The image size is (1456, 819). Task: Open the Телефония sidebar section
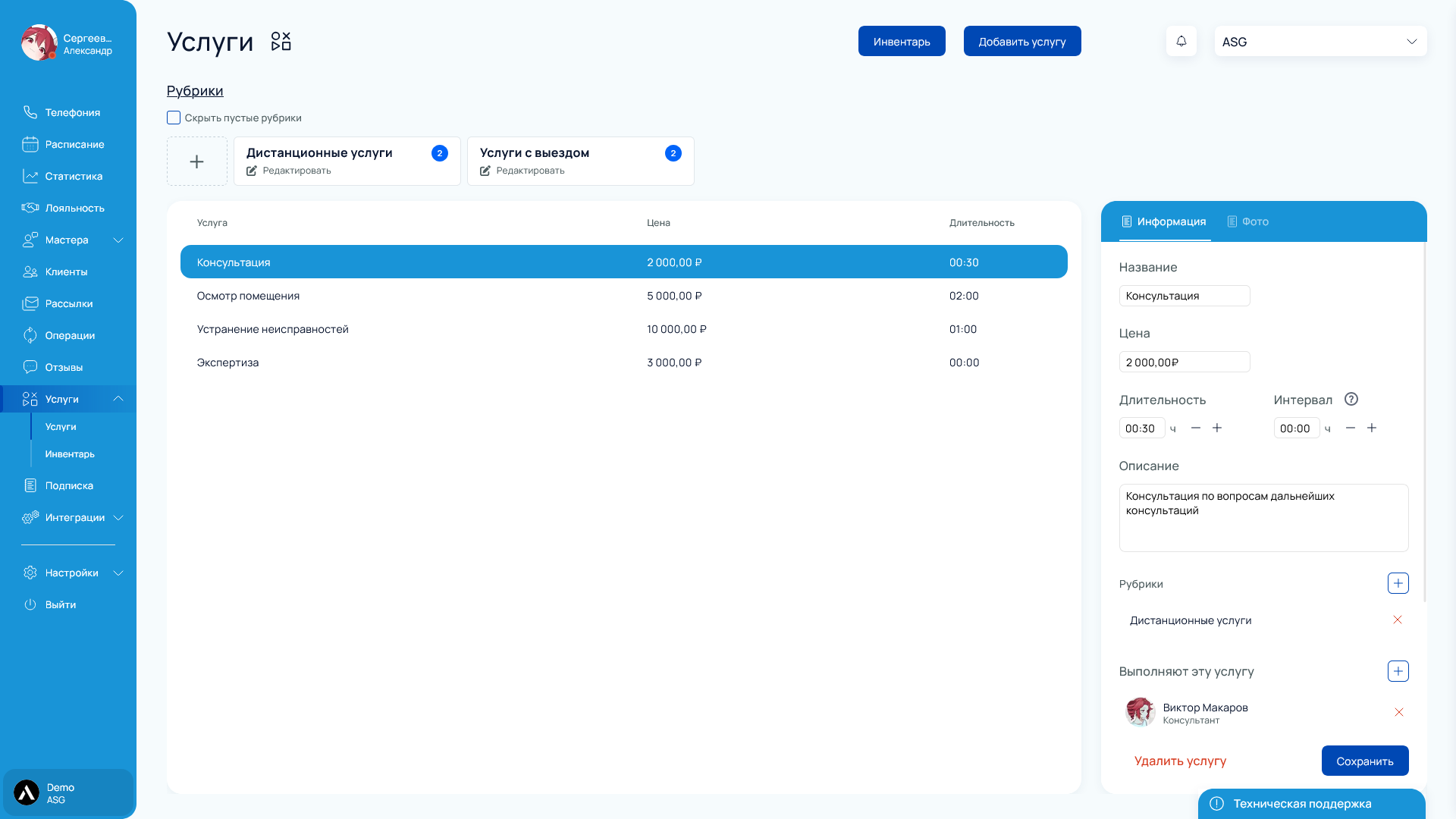tap(72, 112)
